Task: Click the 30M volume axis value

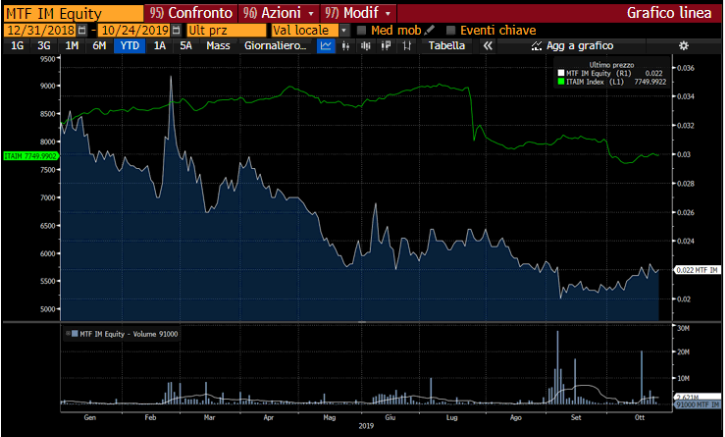Action: tap(683, 328)
